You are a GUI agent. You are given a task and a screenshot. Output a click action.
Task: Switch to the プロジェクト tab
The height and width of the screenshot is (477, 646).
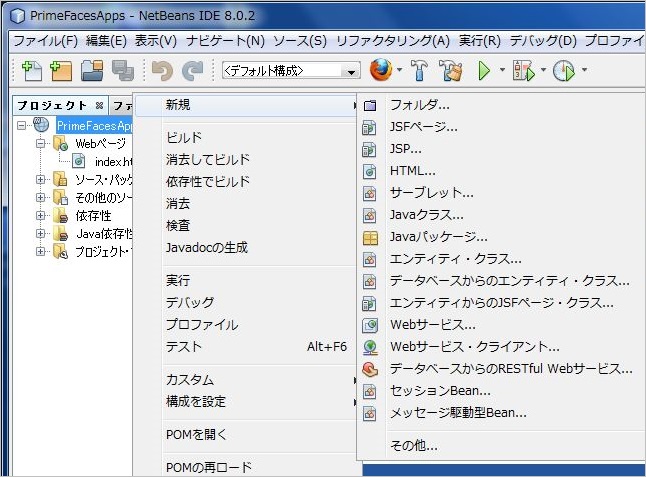tap(52, 105)
